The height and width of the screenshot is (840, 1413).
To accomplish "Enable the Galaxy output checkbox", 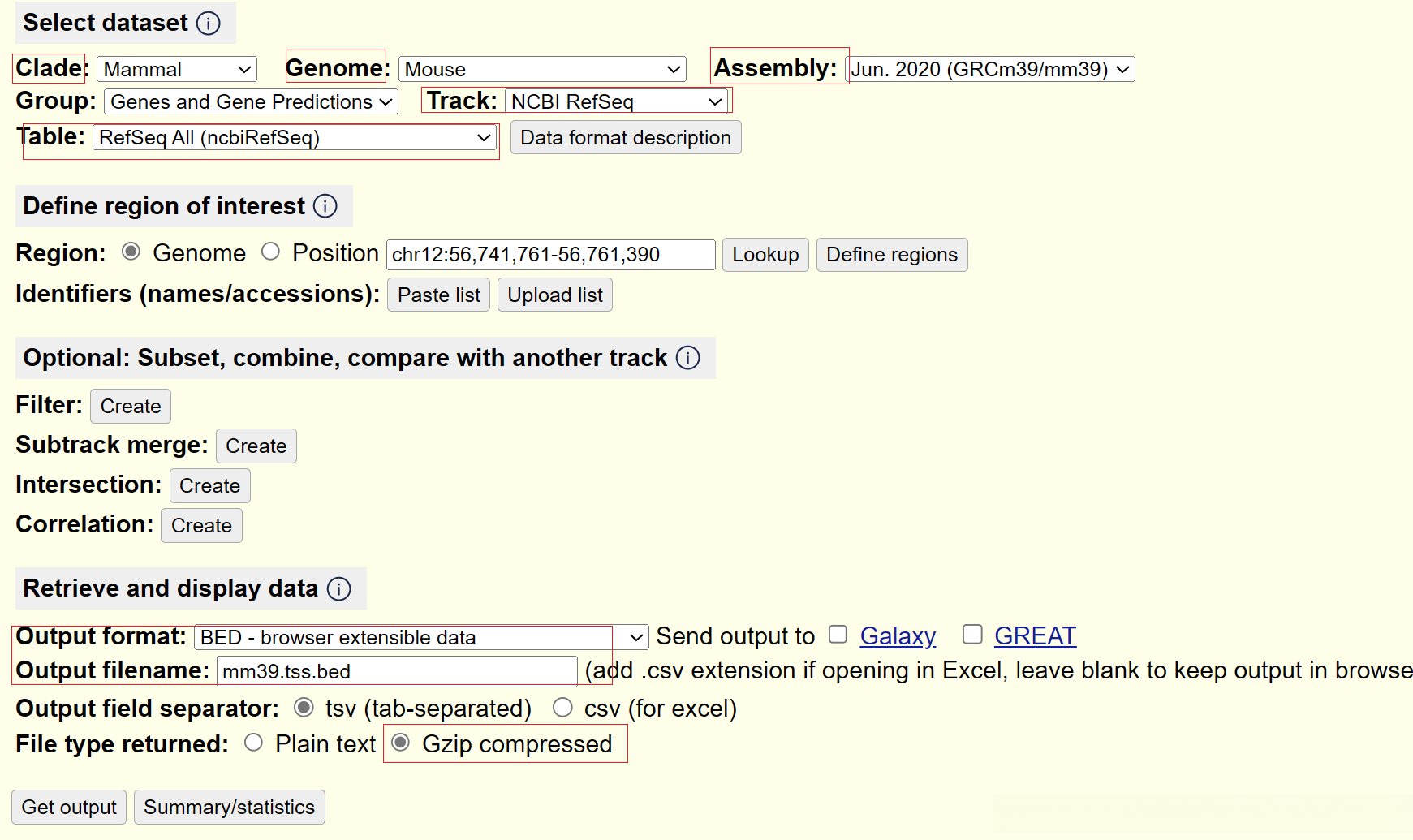I will pyautogui.click(x=838, y=635).
